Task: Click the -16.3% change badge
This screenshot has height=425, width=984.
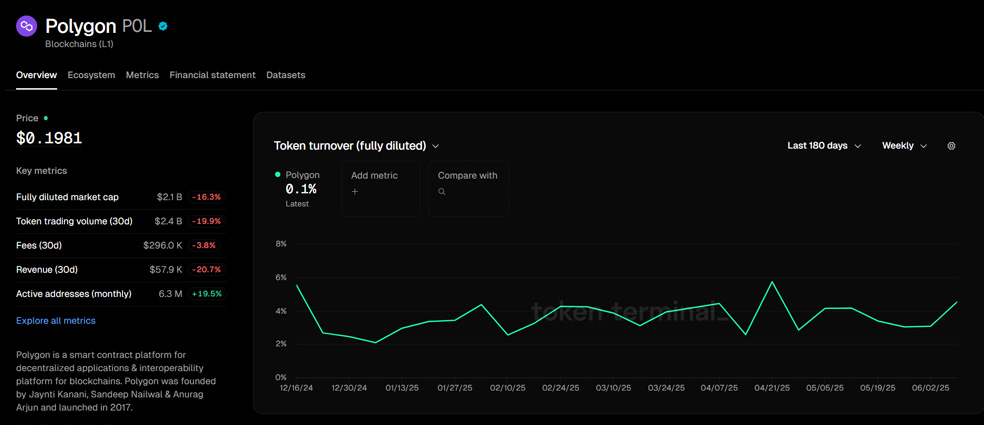Action: click(207, 197)
